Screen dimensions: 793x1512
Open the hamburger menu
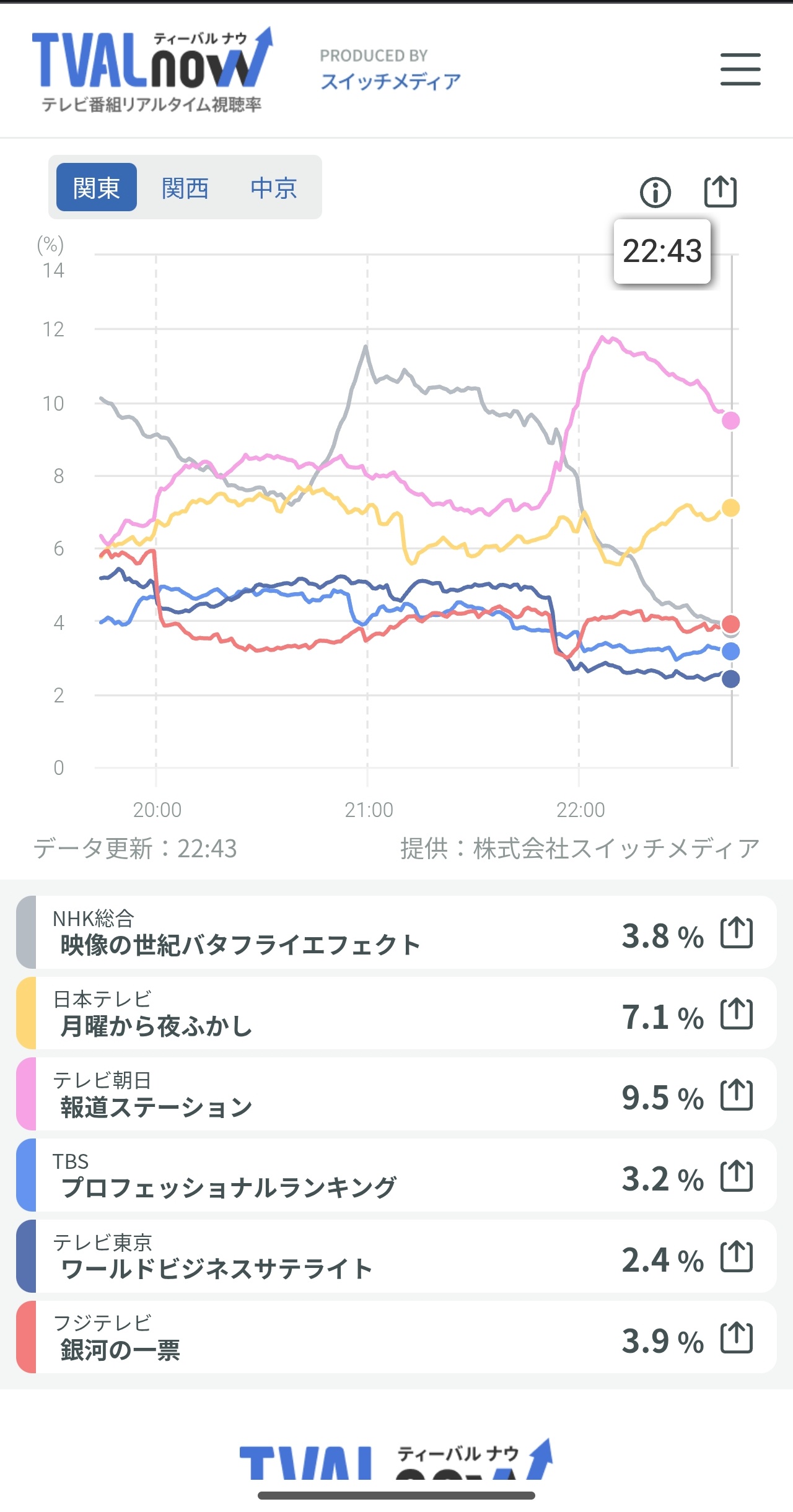[x=740, y=69]
